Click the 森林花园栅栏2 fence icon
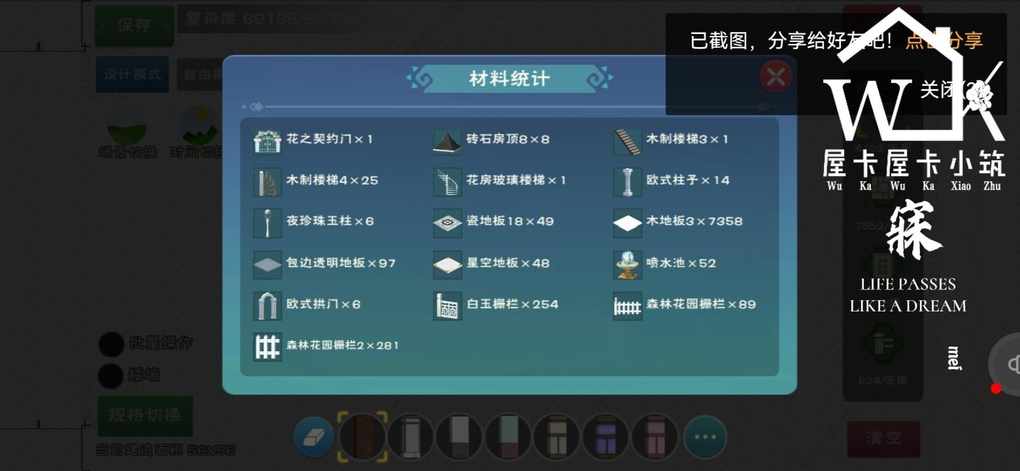1020x471 pixels. (x=267, y=346)
